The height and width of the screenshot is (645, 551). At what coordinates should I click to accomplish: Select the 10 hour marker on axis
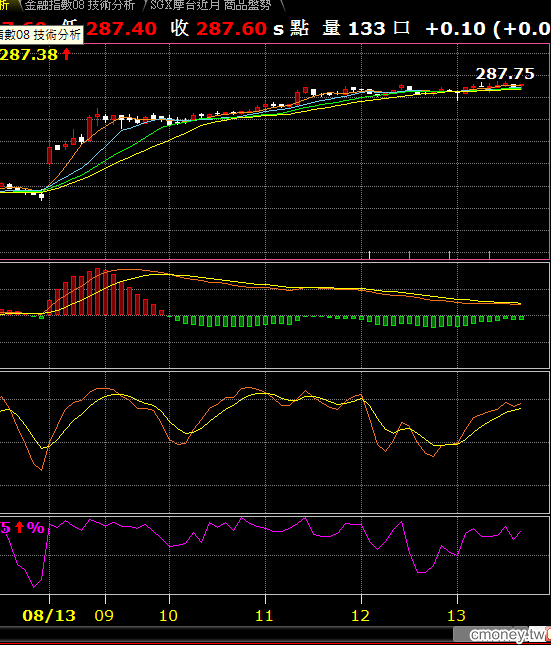coord(168,615)
